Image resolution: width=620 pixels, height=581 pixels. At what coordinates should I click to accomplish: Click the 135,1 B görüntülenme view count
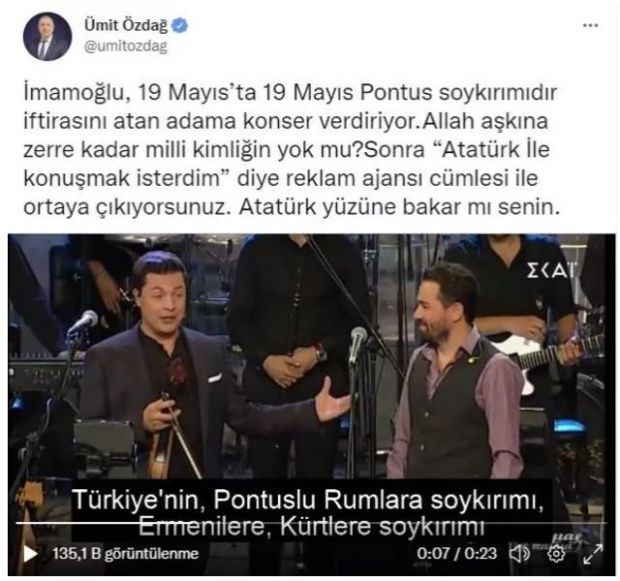[125, 554]
